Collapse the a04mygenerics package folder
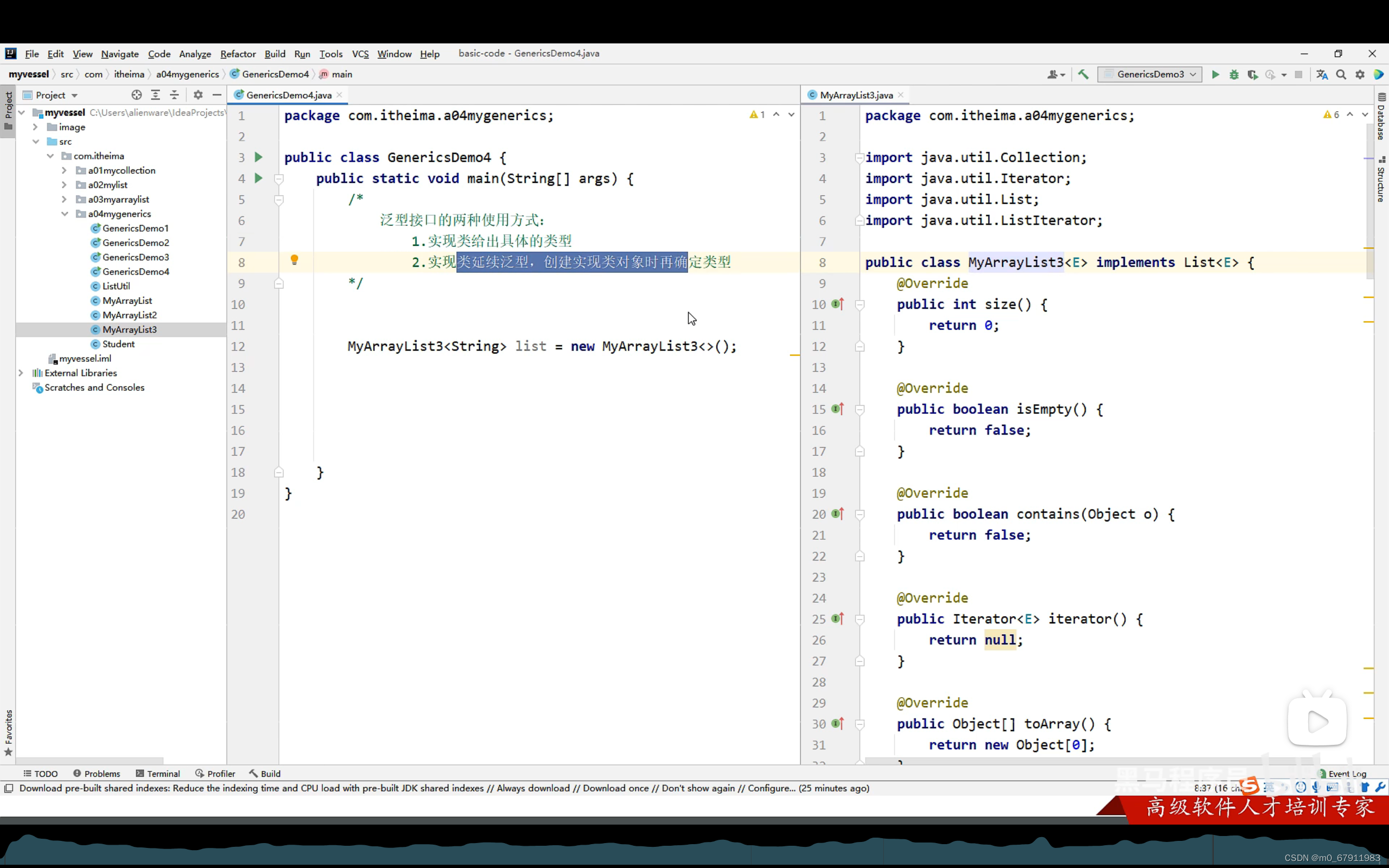The width and height of the screenshot is (1389, 868). (x=64, y=214)
